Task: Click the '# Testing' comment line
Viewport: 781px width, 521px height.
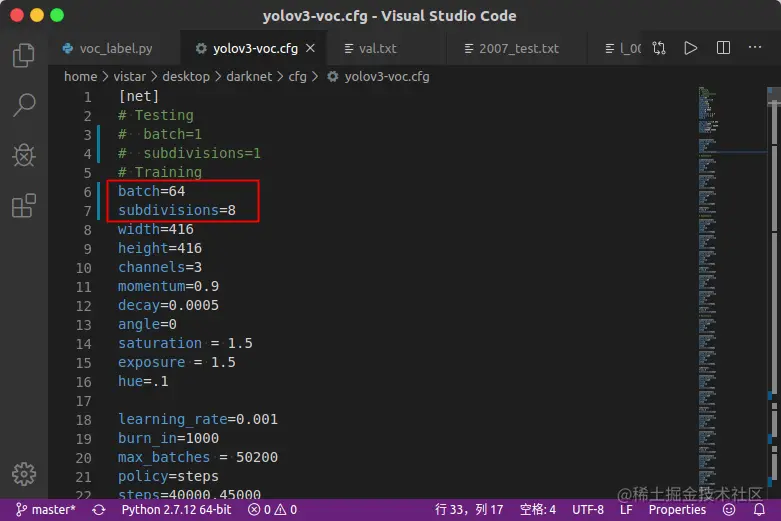Action: (x=155, y=115)
